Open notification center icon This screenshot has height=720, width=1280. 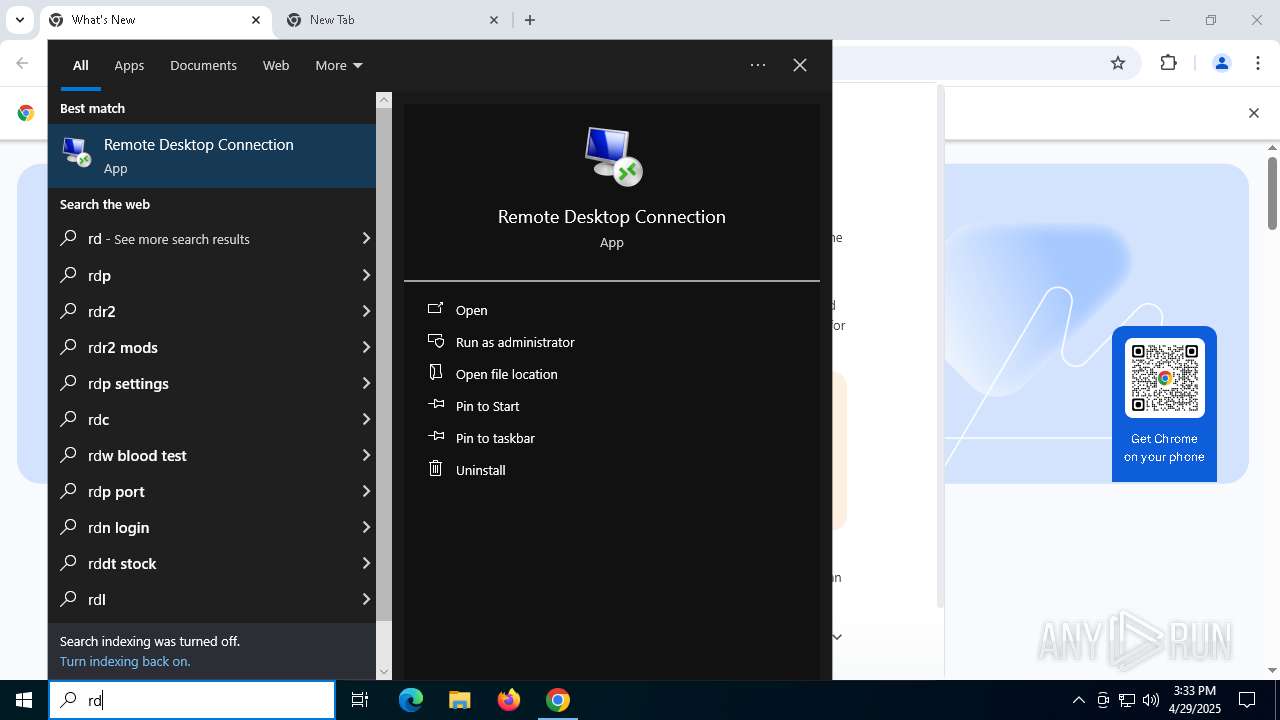(x=1247, y=700)
